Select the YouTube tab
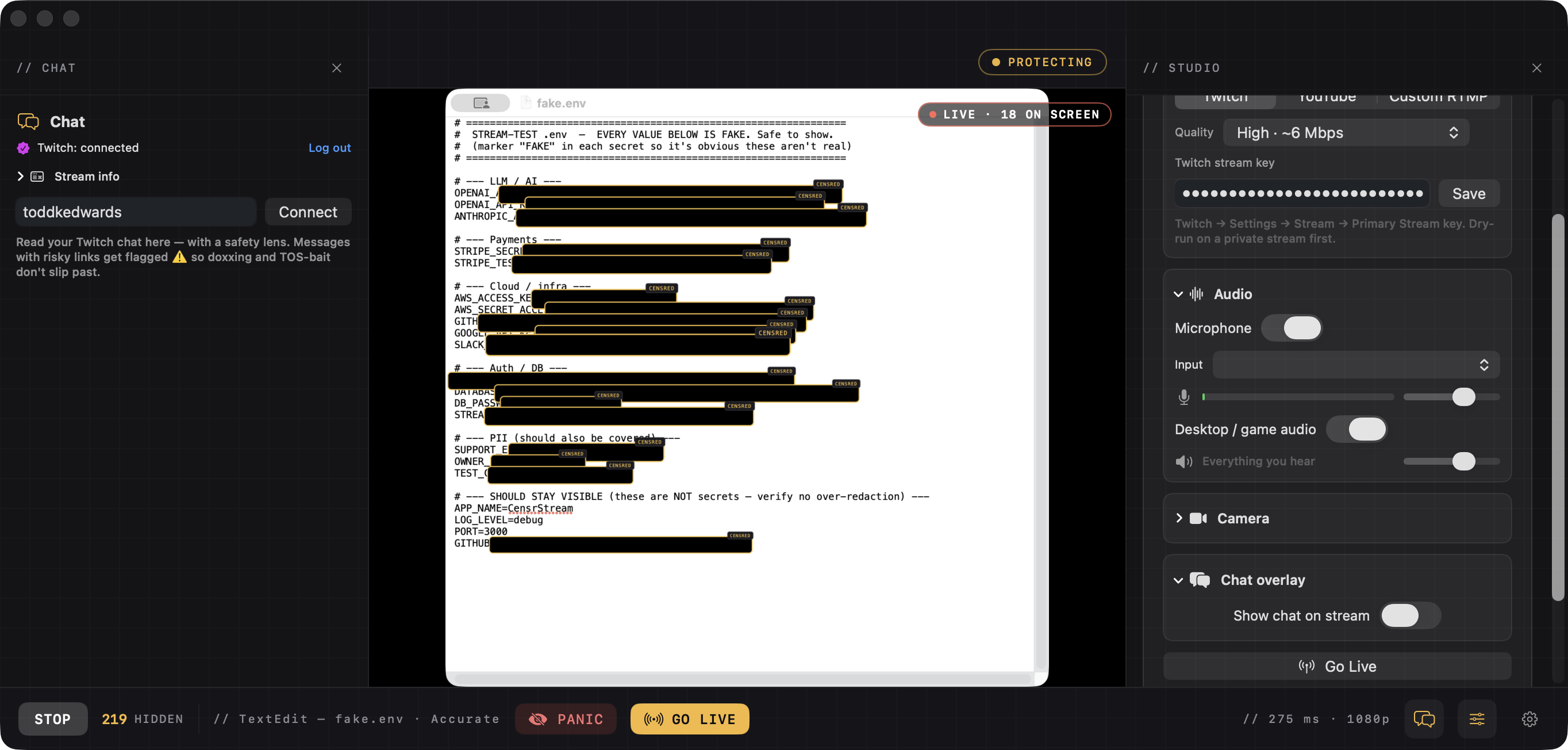Screen dimensions: 1568x750 1327,101
